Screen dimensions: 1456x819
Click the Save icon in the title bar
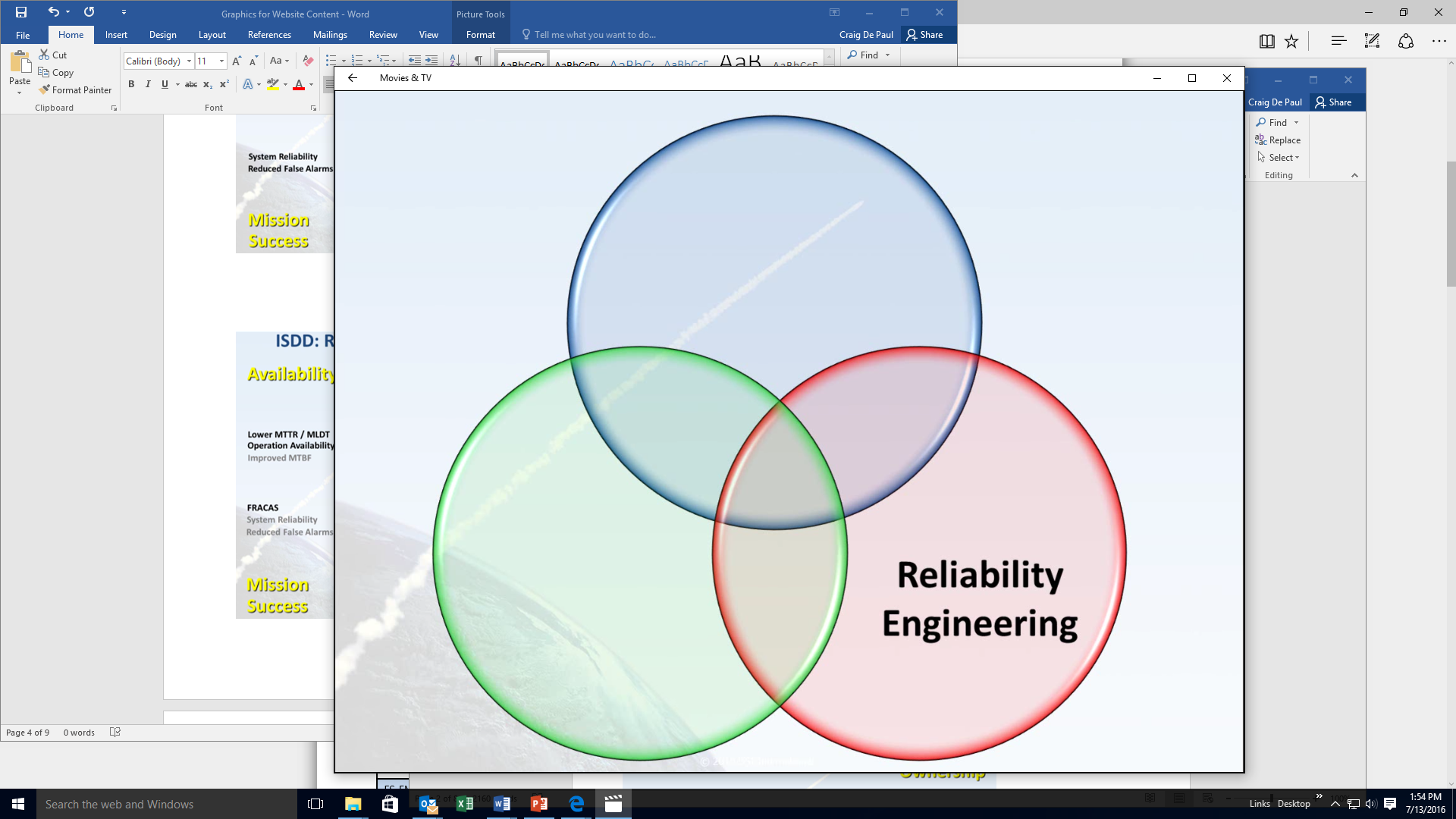pyautogui.click(x=21, y=12)
